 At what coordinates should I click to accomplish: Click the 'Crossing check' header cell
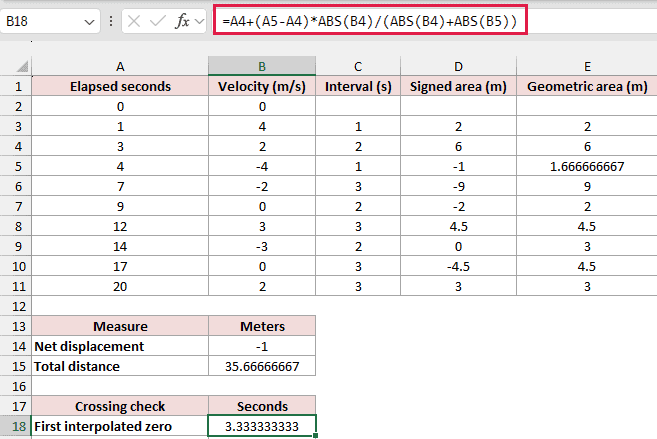[x=120, y=406]
